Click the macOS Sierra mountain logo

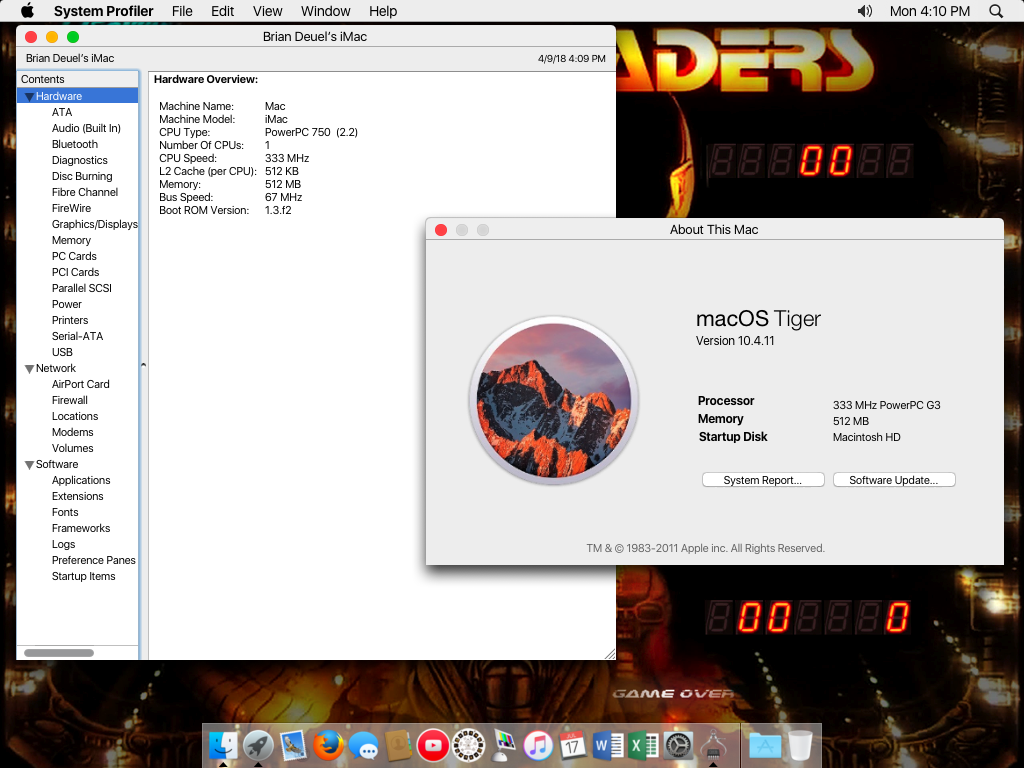point(553,400)
